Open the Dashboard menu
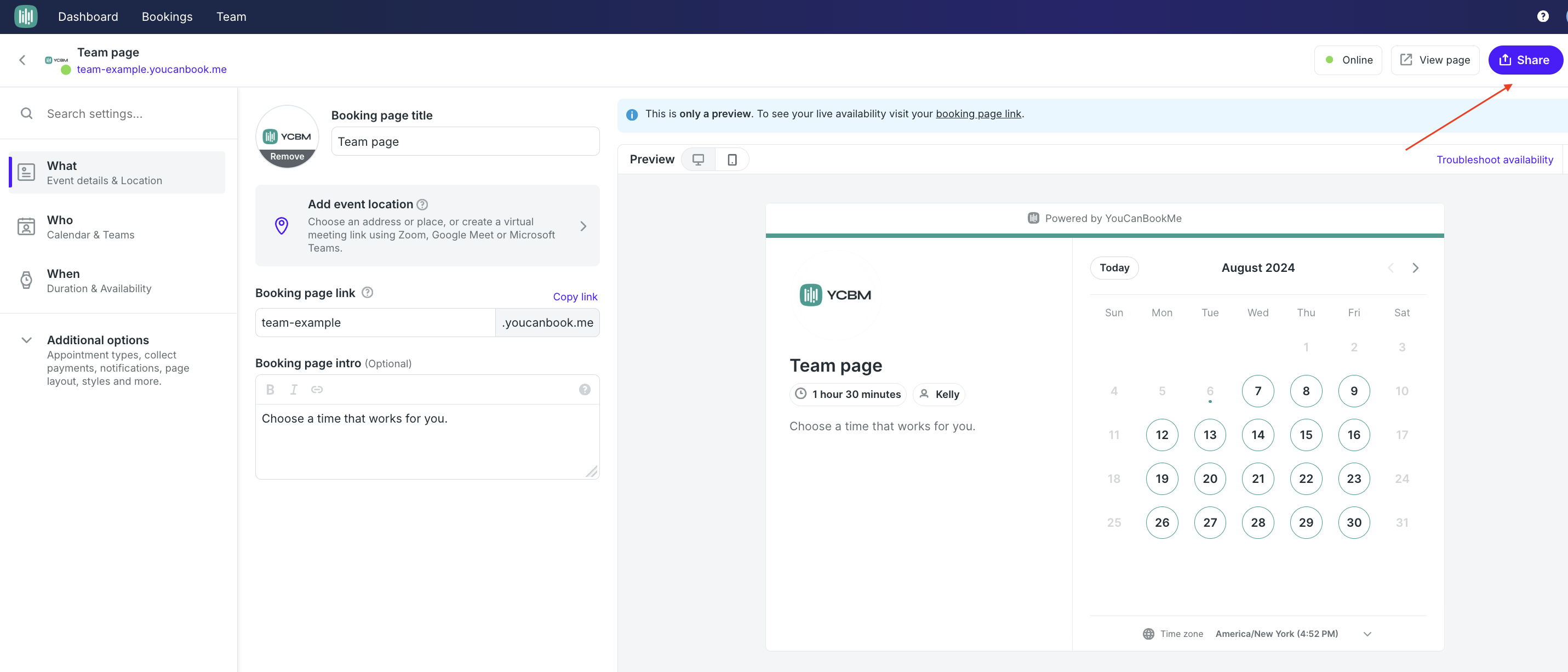Screen dimensions: 1568x672 [x=88, y=16]
